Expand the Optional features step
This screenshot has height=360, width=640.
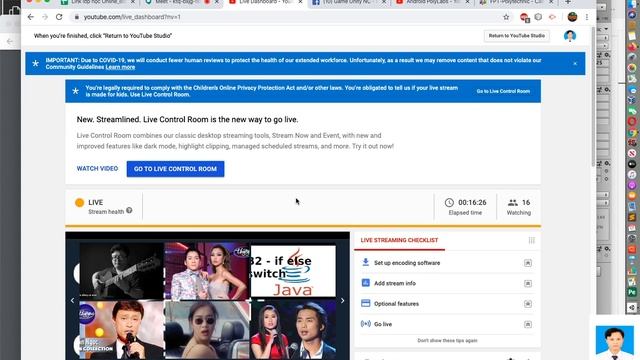pyautogui.click(x=528, y=304)
